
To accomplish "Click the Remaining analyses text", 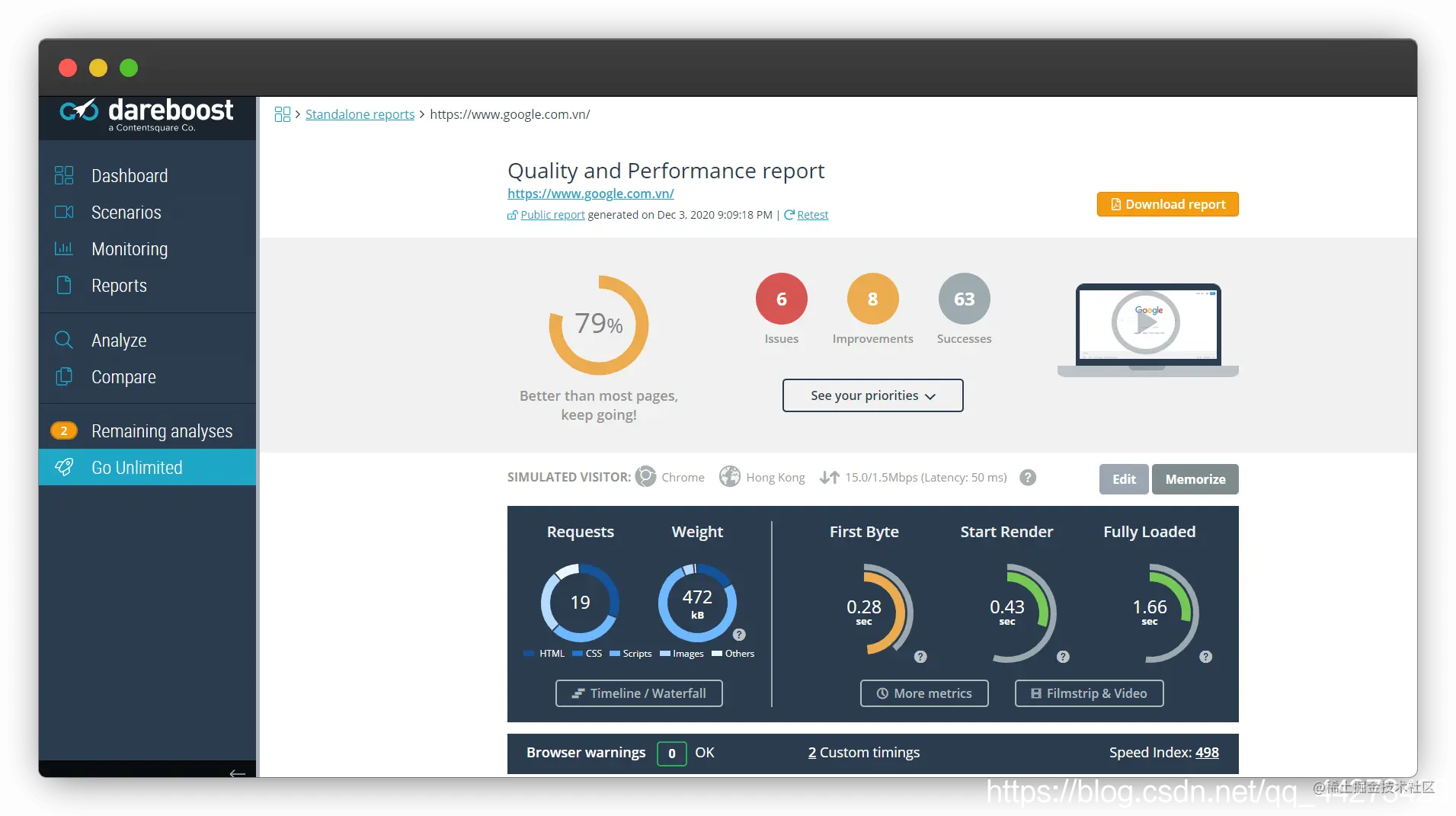I will click(162, 431).
